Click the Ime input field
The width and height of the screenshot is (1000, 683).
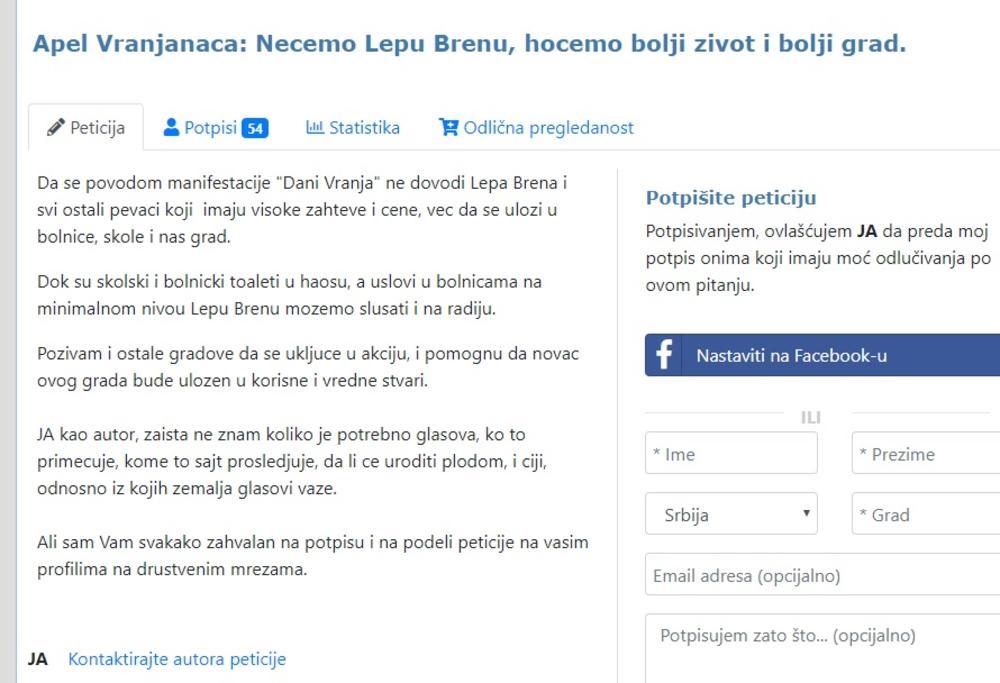click(x=731, y=454)
